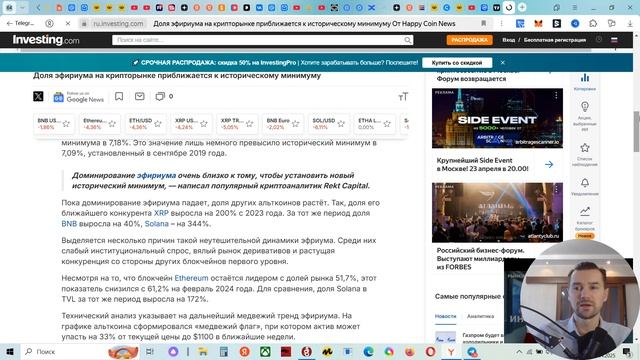The height and width of the screenshot is (360, 640).
Task: Open notifications bell in right sidebar
Action: coord(585,182)
